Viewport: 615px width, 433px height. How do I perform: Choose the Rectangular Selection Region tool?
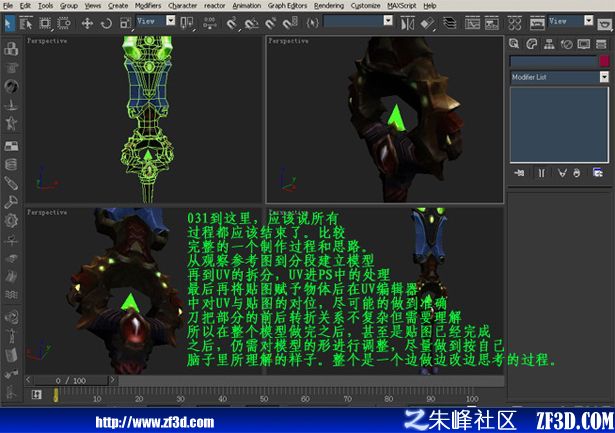pos(45,24)
